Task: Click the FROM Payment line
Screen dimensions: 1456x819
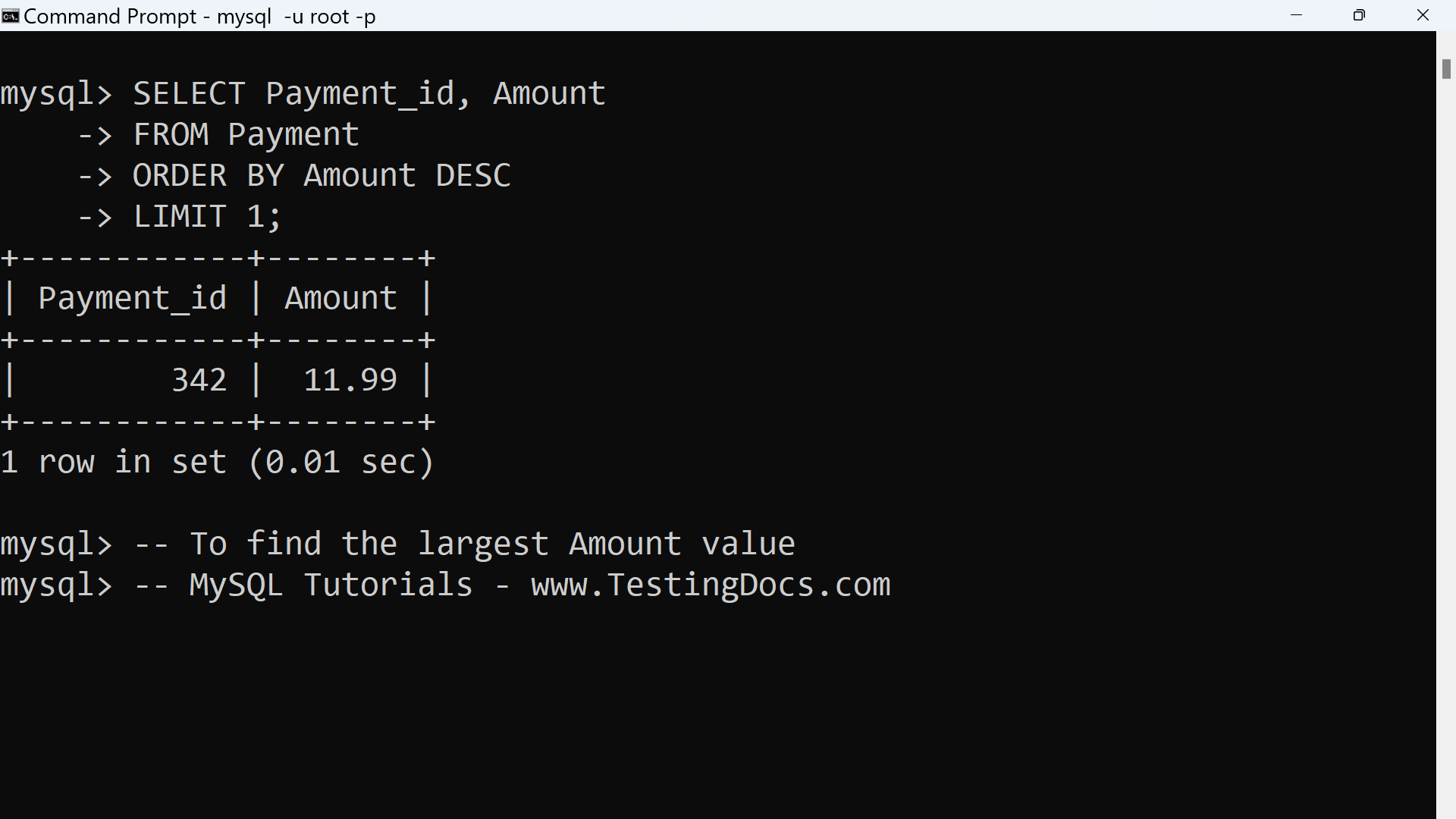Action: 246,135
